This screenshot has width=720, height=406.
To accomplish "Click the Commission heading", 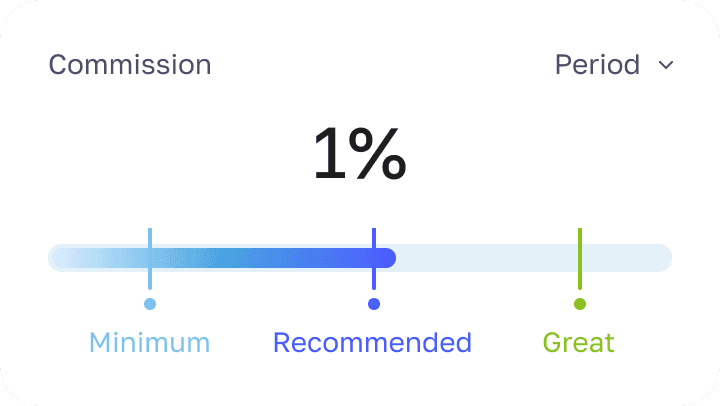I will click(130, 64).
